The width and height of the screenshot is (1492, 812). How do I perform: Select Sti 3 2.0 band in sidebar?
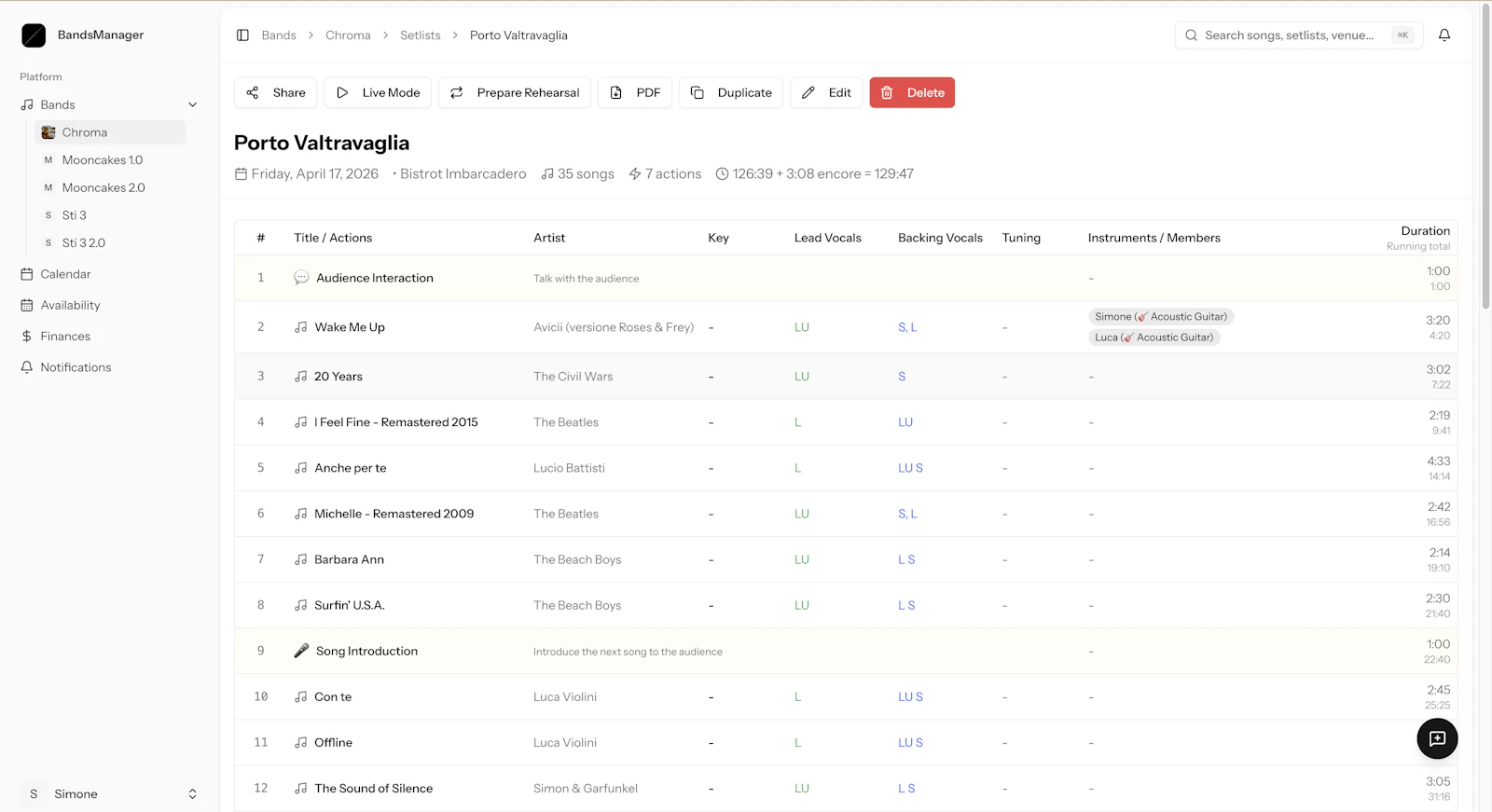coord(110,242)
